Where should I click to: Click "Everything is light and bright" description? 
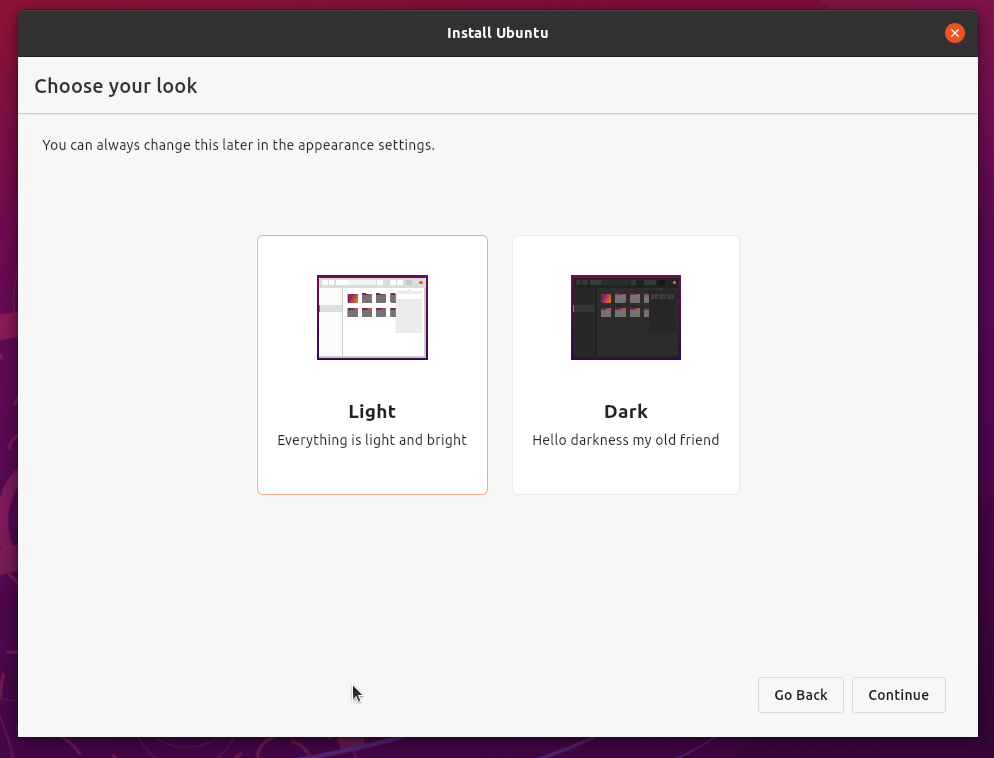(372, 440)
